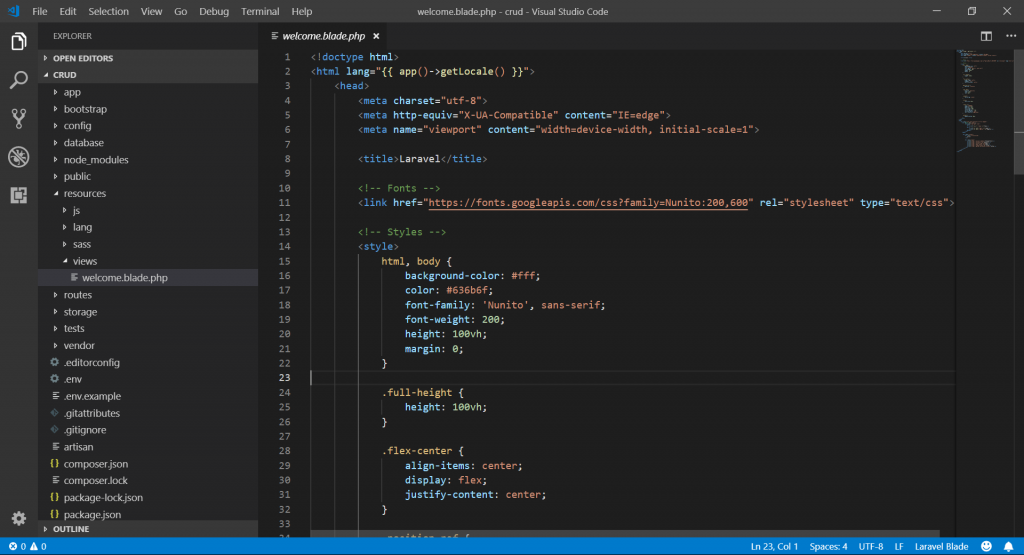
Task: Click the notifications bell in status bar
Action: point(1008,547)
